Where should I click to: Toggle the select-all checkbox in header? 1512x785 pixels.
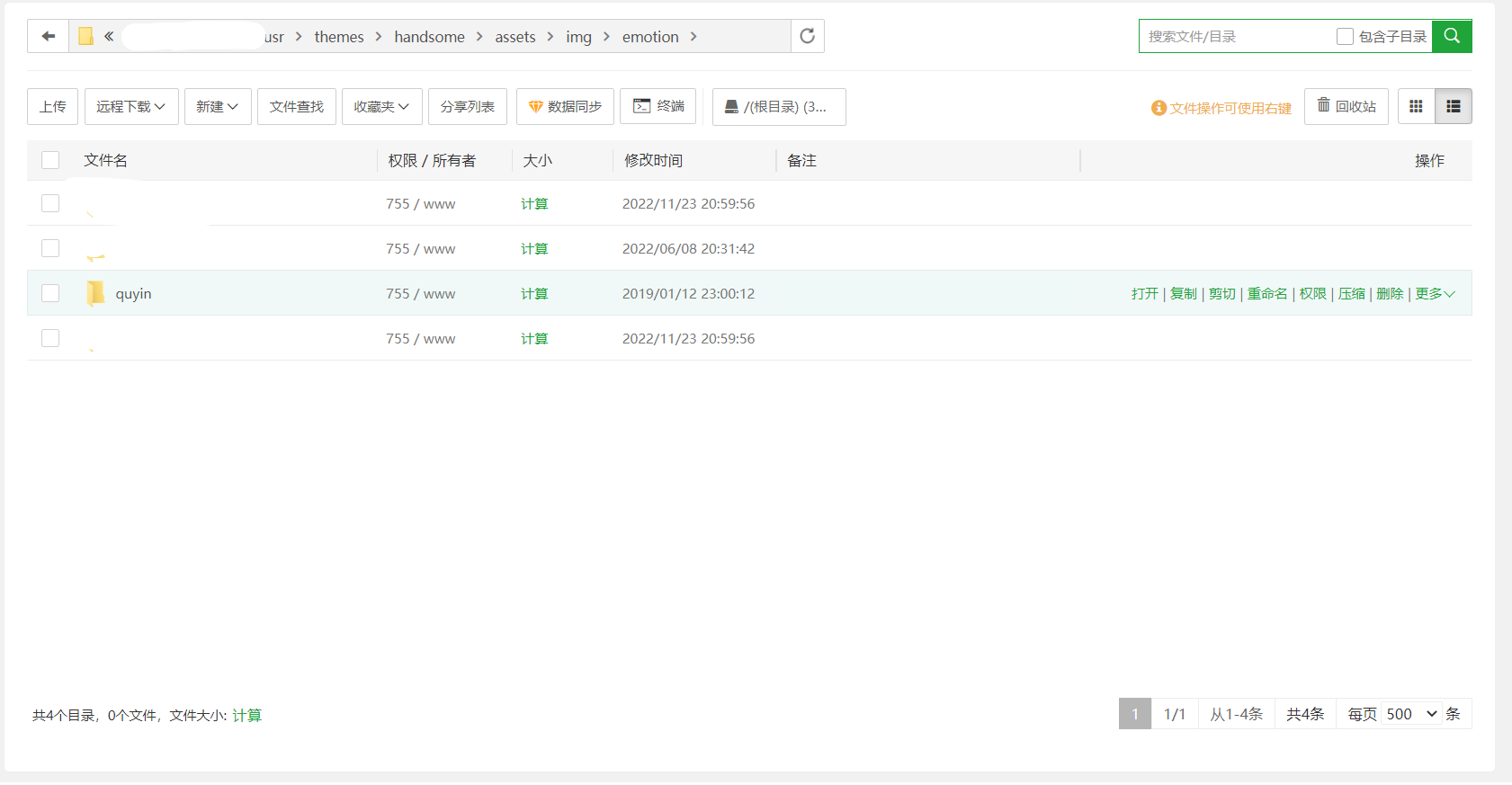(50, 160)
